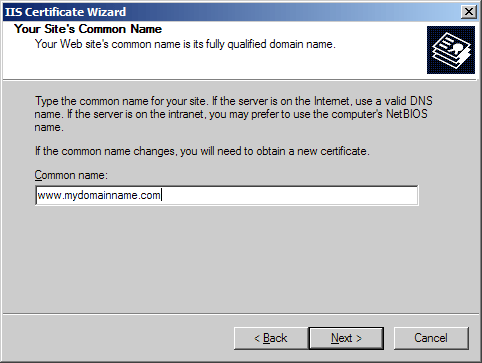Cancel the IIS Certificate Wizard

click(x=431, y=338)
